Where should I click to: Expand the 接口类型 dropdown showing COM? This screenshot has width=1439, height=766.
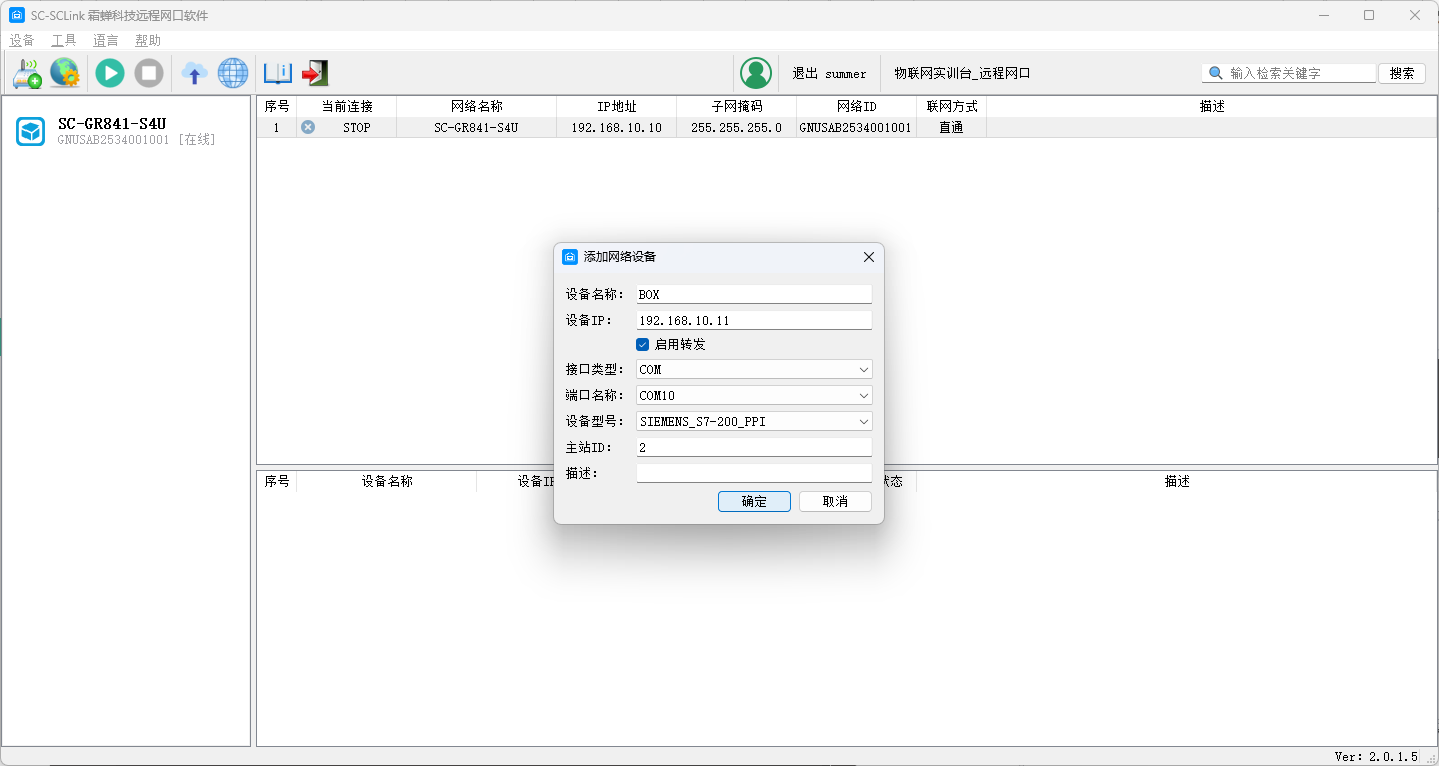[754, 370]
